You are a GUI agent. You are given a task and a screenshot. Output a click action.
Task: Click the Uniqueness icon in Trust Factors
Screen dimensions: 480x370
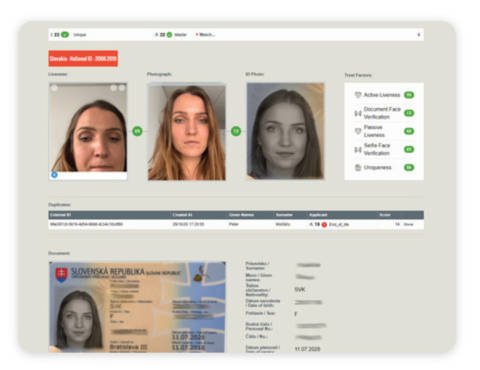tap(358, 167)
